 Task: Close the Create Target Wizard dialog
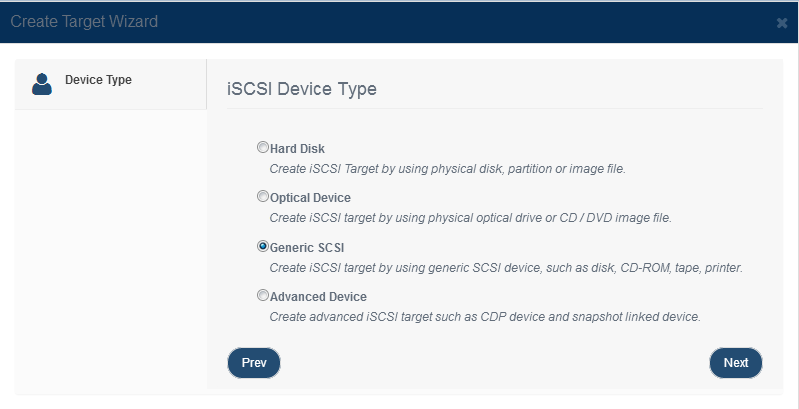click(x=782, y=23)
